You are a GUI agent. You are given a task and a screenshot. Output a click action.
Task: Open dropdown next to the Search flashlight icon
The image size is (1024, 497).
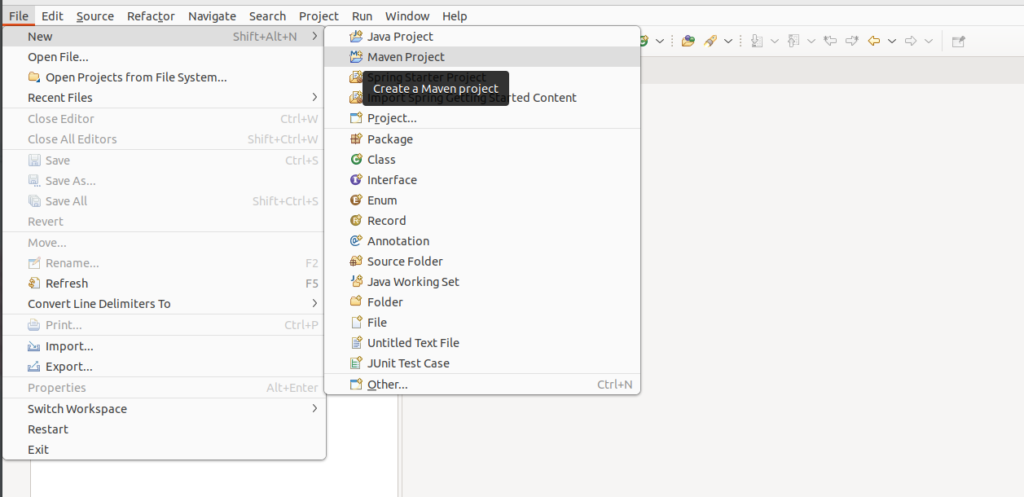click(x=728, y=41)
